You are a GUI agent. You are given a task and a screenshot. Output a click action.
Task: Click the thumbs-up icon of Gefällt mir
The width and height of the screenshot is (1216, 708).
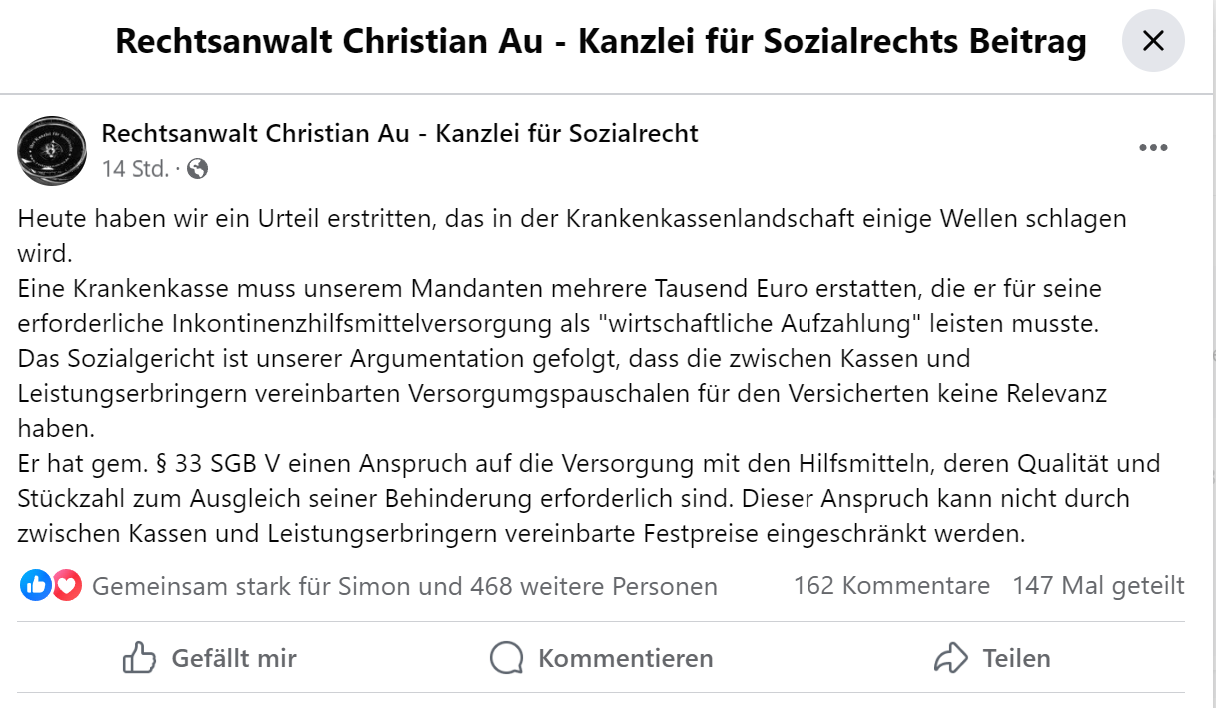pos(140,658)
